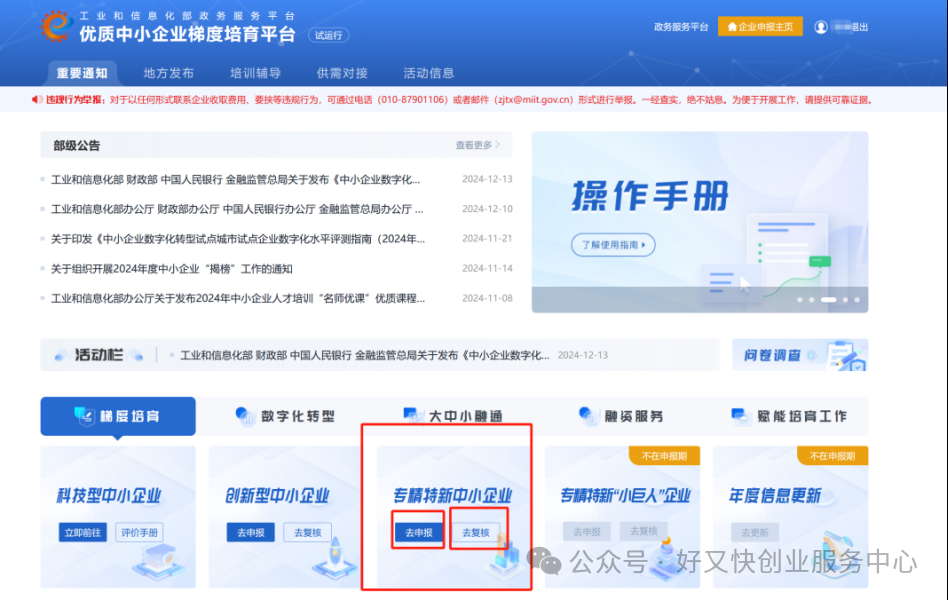Click 去复核 under 创新型中小企业

click(x=308, y=532)
